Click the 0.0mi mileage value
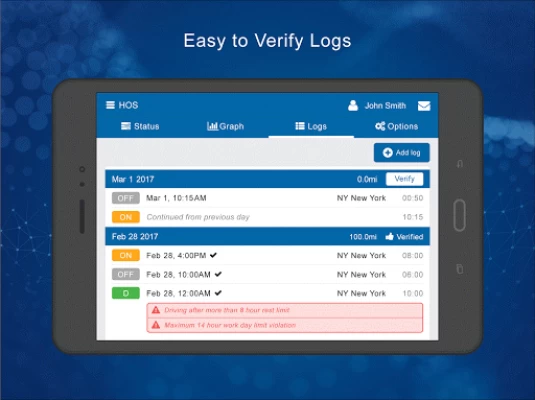 coord(367,180)
